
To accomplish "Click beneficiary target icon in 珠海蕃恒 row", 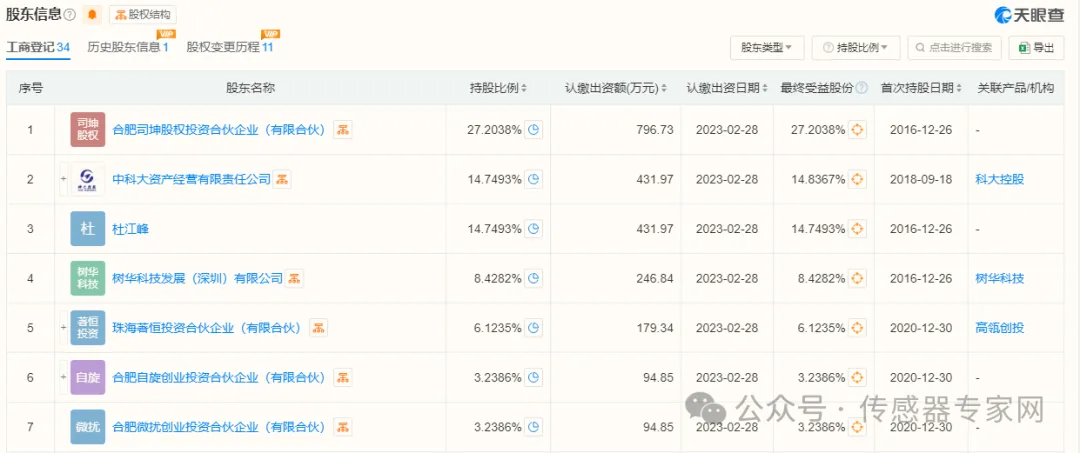I will coord(857,328).
